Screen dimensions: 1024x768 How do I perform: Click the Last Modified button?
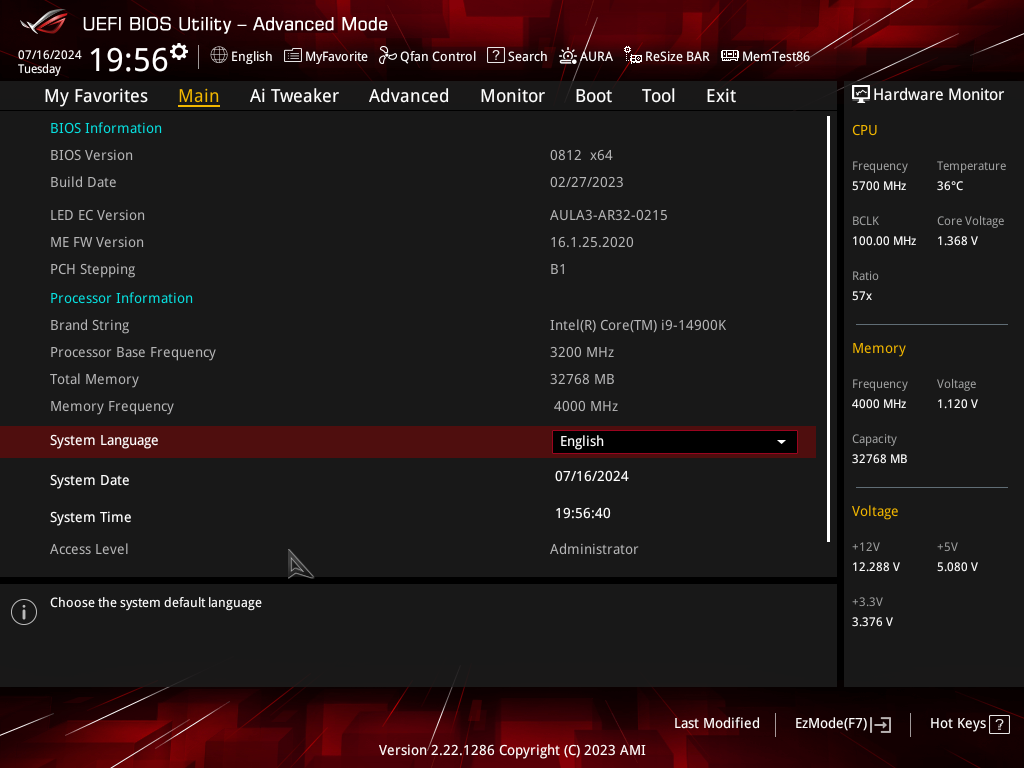coord(716,724)
